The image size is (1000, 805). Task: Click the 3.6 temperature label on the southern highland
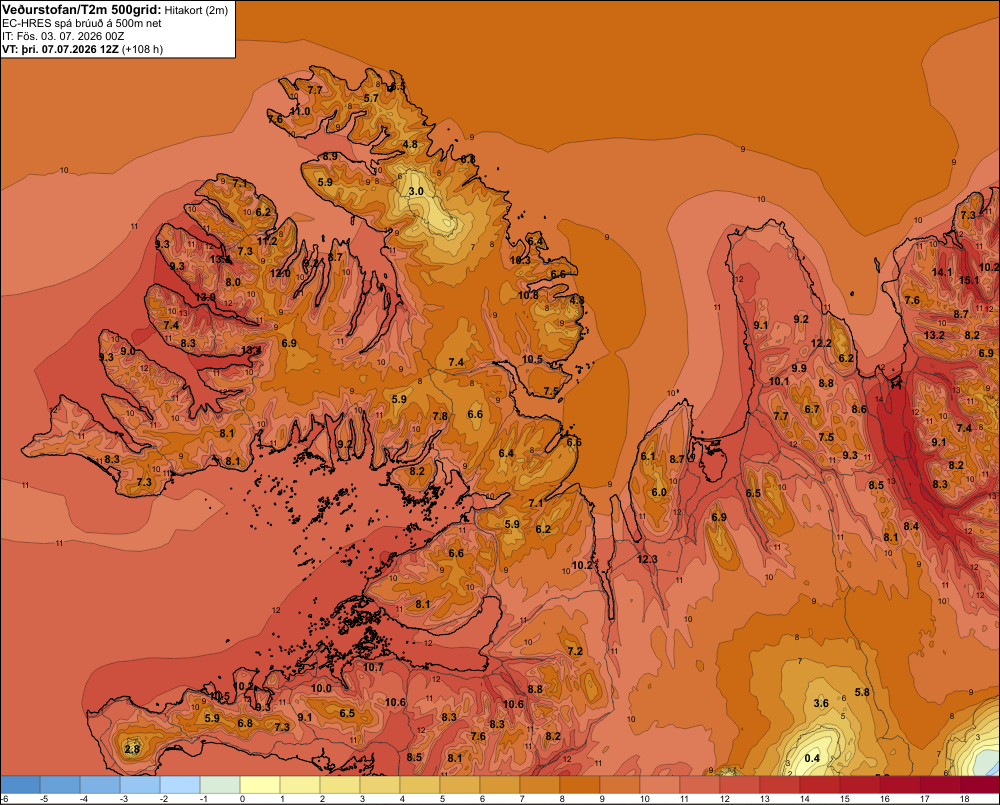coord(821,704)
